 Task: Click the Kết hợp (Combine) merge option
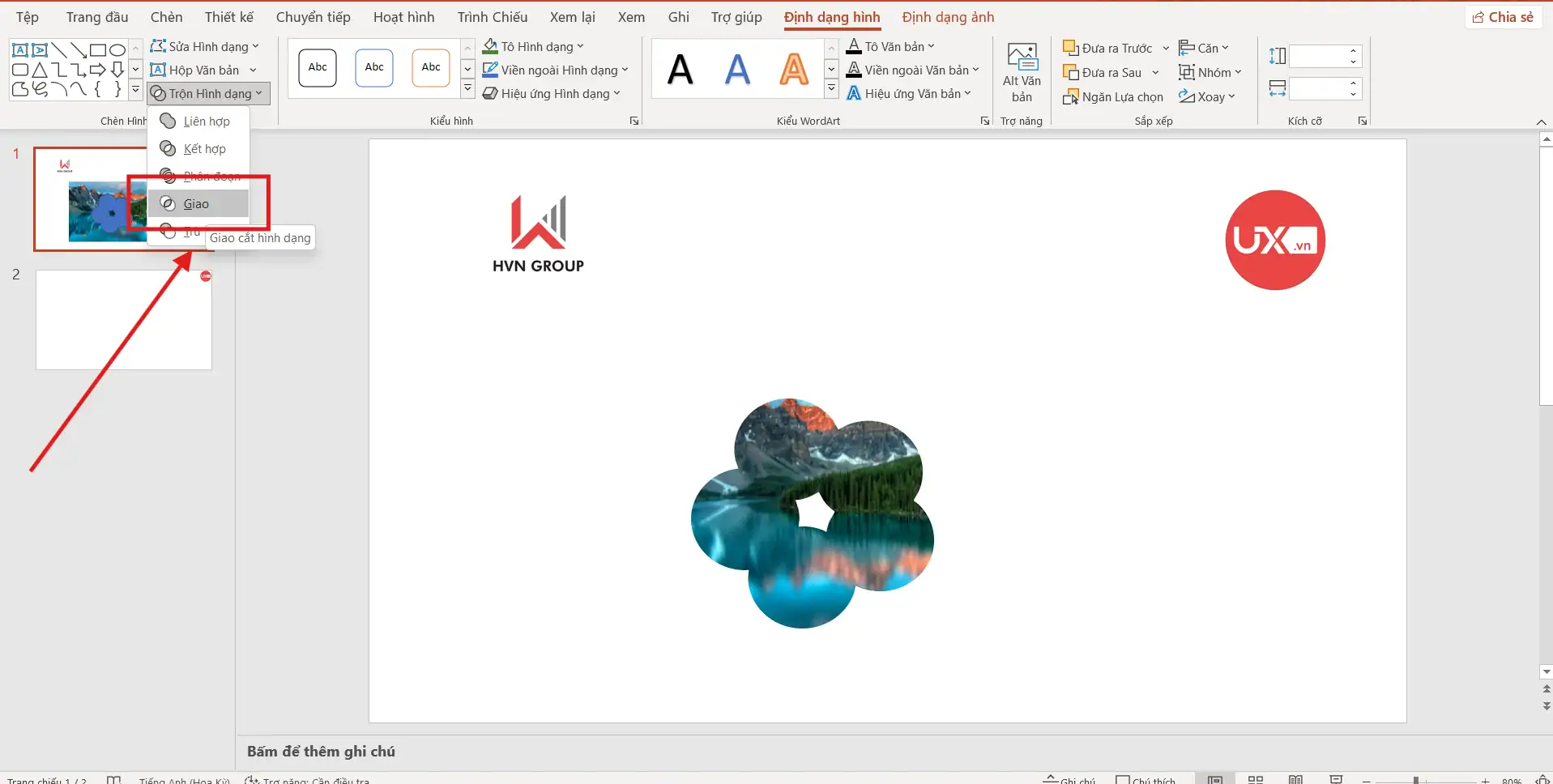tap(198, 149)
